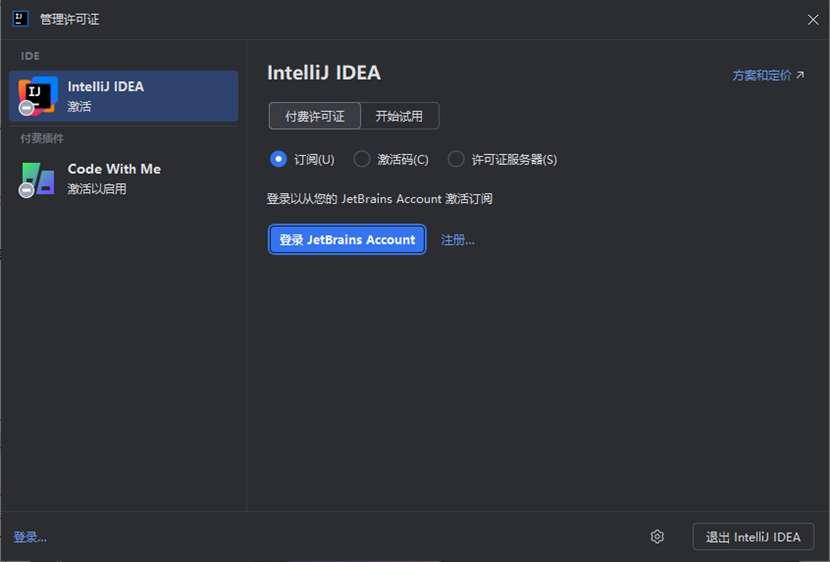
Task: Select Code With Me plugin icon
Action: [x=38, y=179]
